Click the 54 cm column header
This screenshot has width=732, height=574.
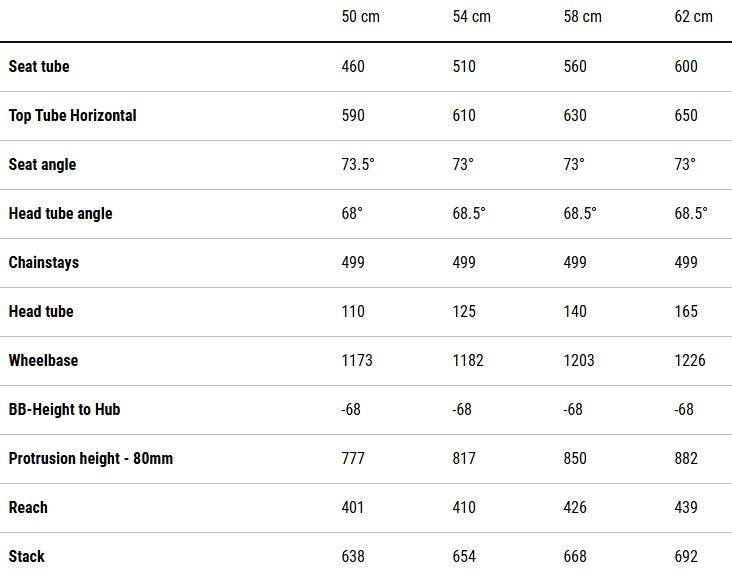point(472,17)
